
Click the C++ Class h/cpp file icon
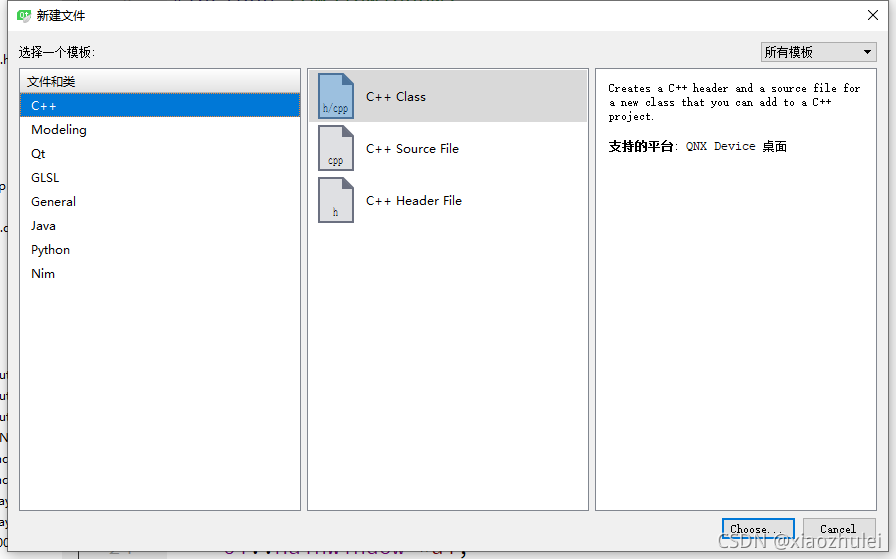(x=335, y=96)
